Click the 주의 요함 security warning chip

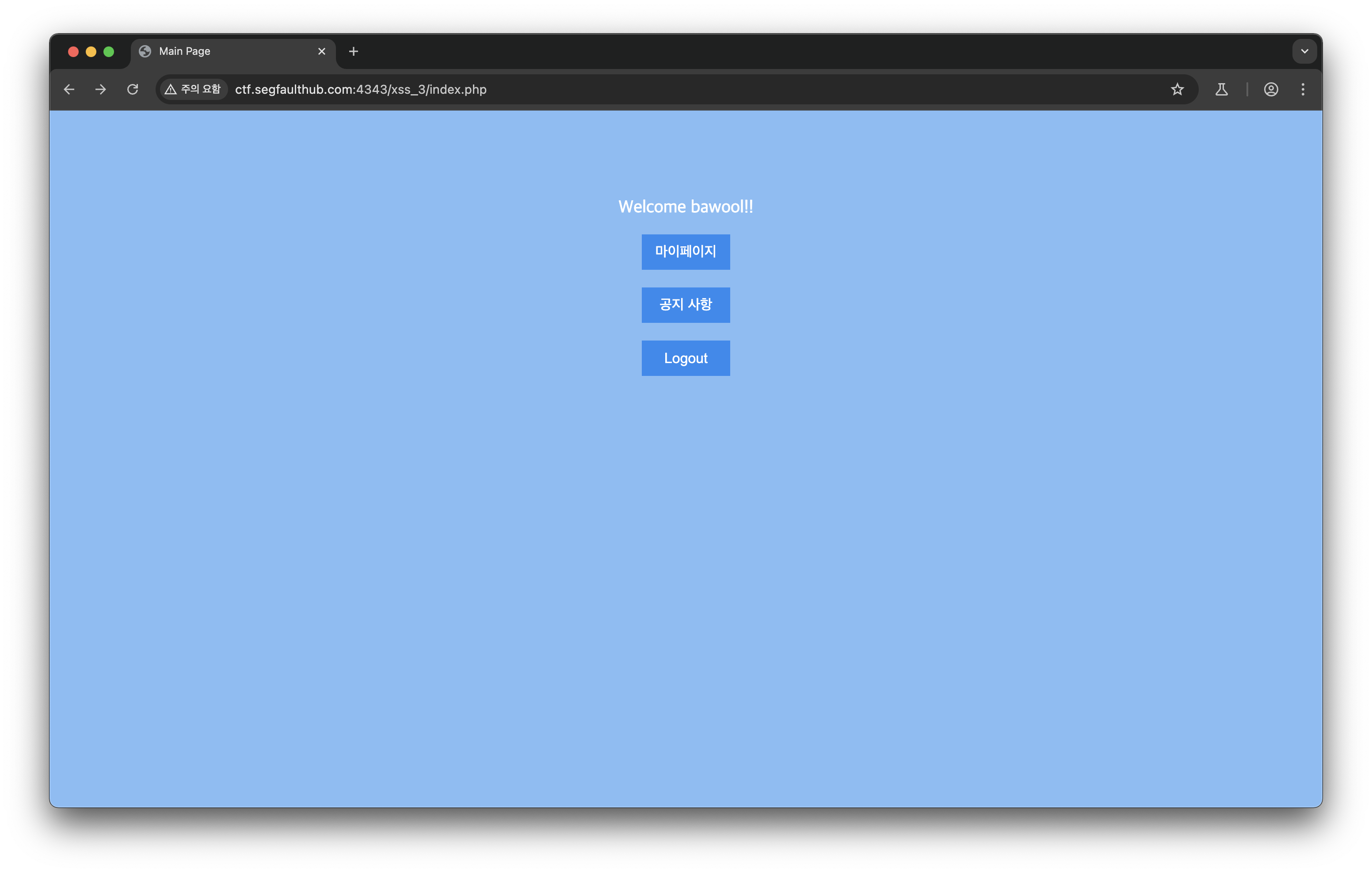pos(193,89)
